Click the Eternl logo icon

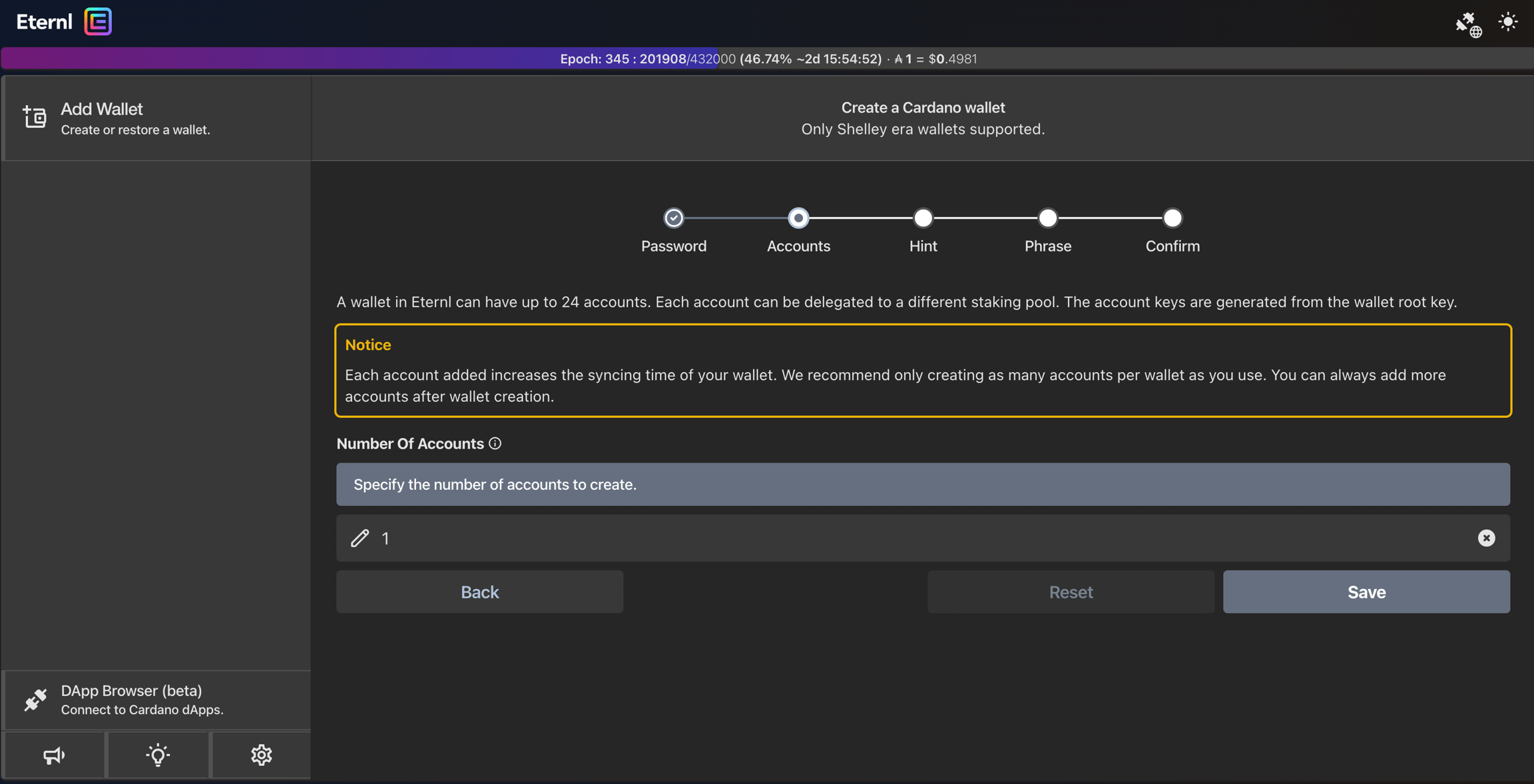(98, 22)
